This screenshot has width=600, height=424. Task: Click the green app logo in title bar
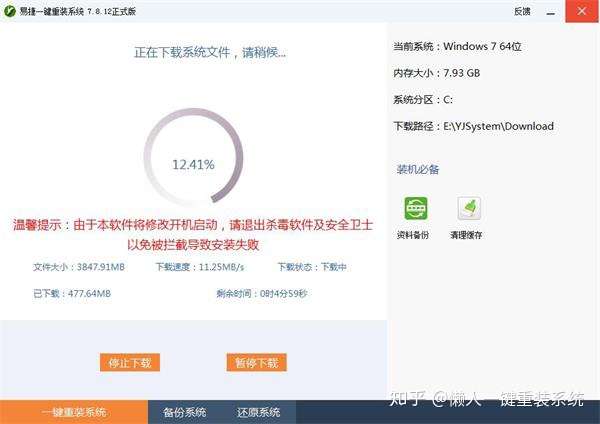click(9, 11)
